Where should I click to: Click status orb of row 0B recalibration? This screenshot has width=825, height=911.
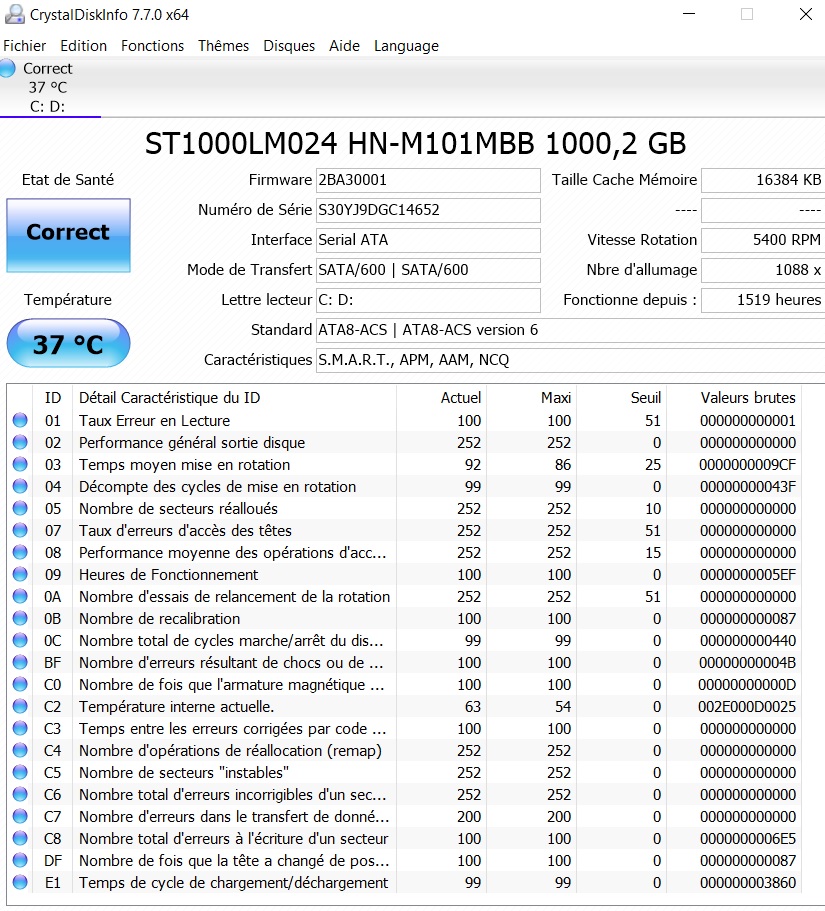coord(20,618)
